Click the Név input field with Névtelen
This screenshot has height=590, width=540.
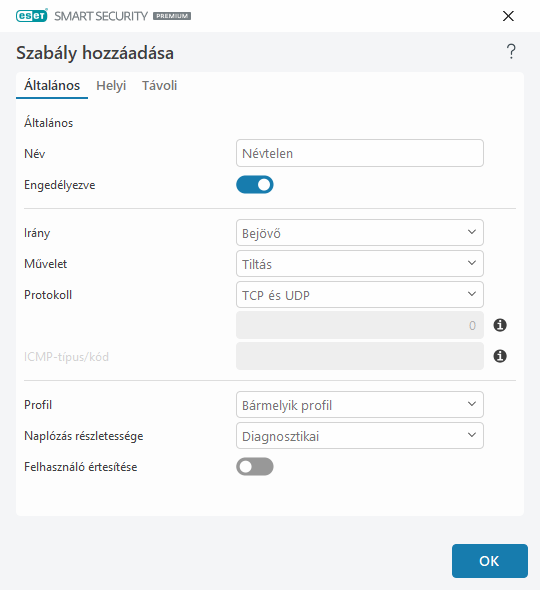[360, 153]
